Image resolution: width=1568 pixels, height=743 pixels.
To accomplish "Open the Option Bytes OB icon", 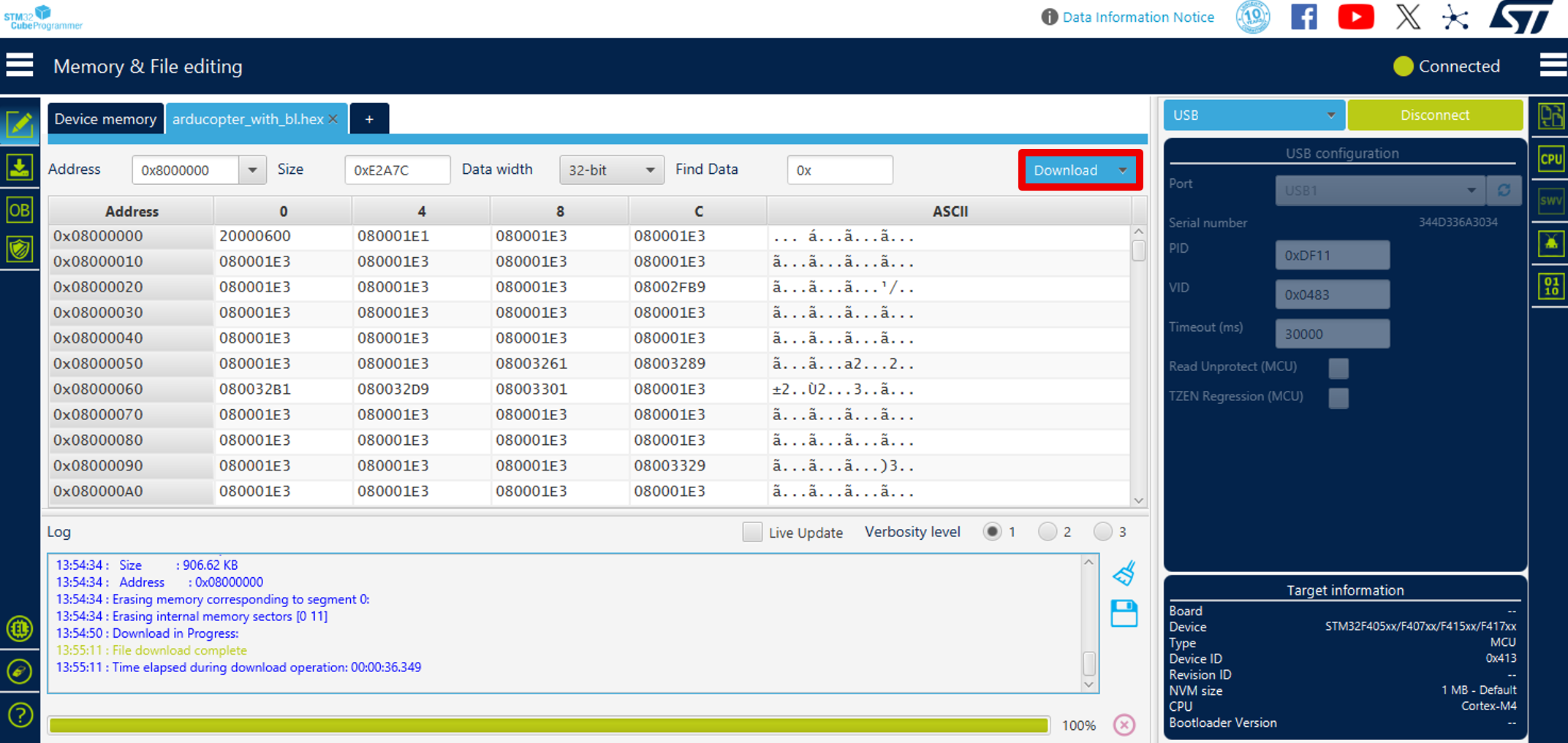I will [20, 210].
